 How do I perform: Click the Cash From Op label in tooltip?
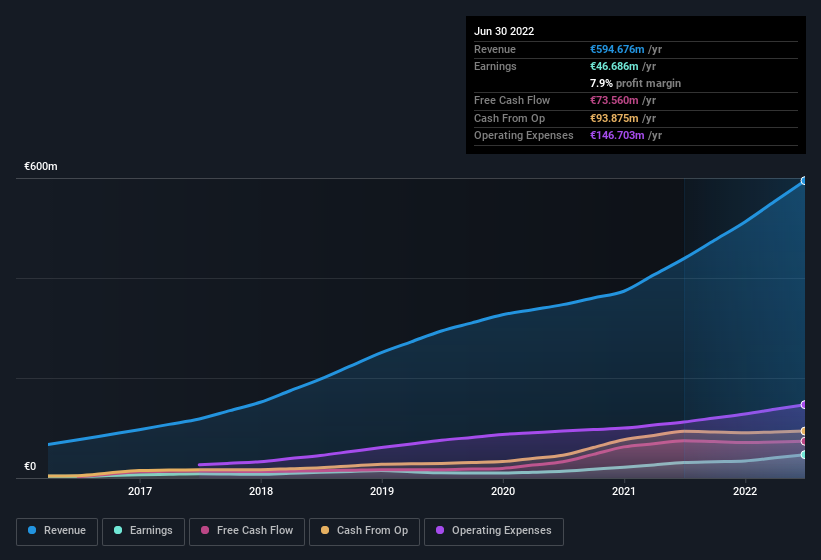[509, 118]
